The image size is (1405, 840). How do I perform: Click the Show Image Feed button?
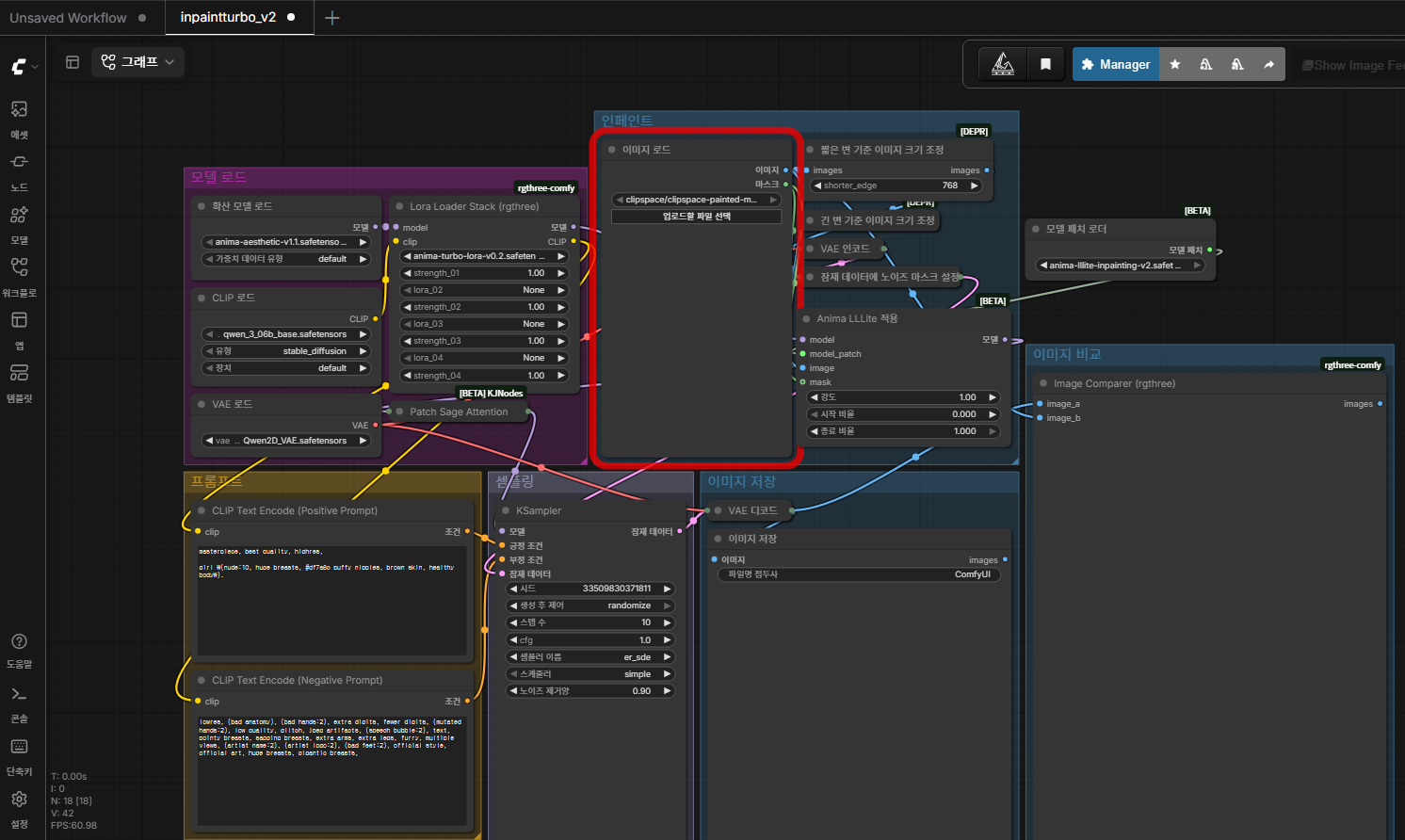point(1351,65)
